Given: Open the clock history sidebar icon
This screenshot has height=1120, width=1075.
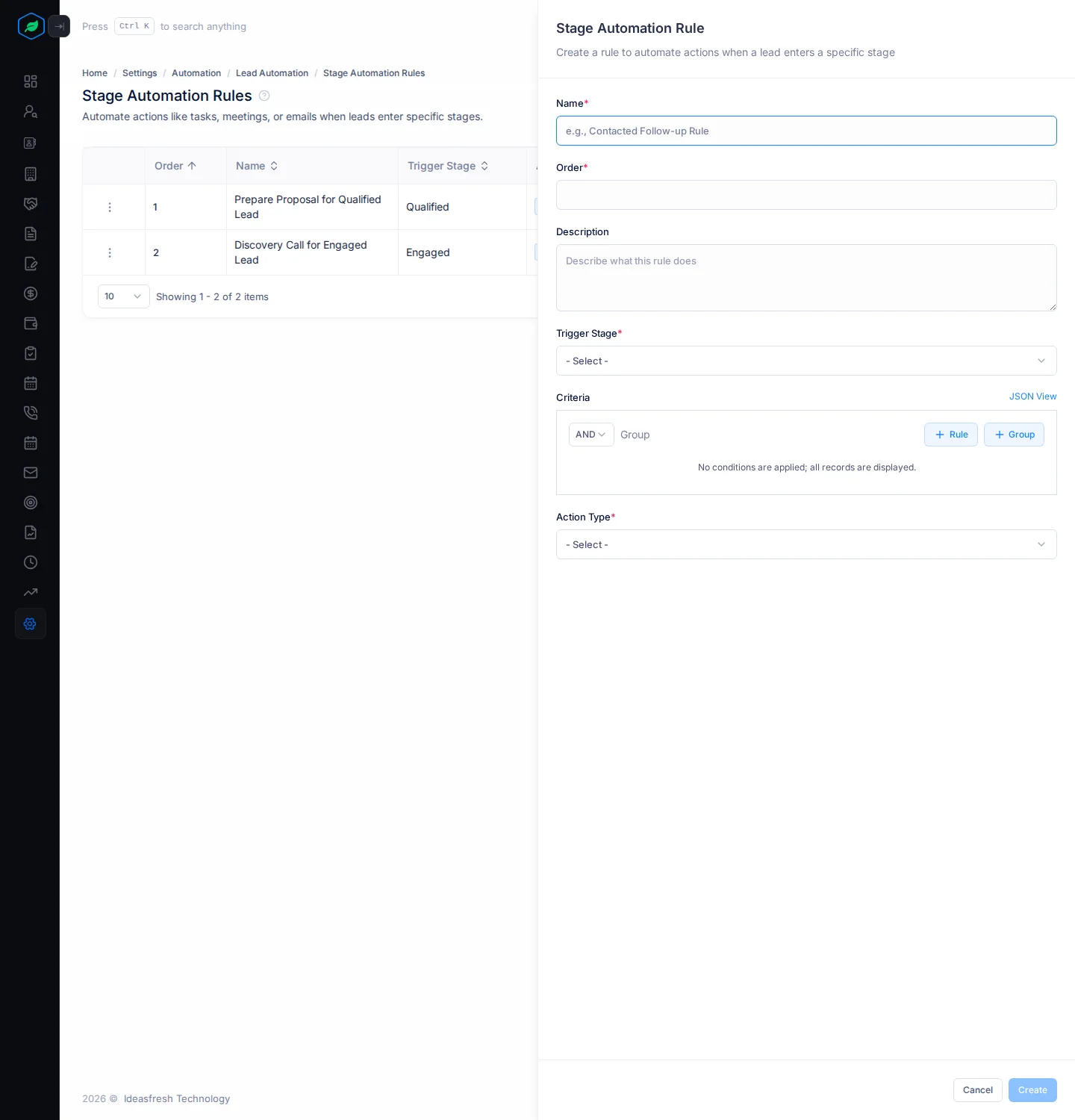Looking at the screenshot, I should point(31,562).
